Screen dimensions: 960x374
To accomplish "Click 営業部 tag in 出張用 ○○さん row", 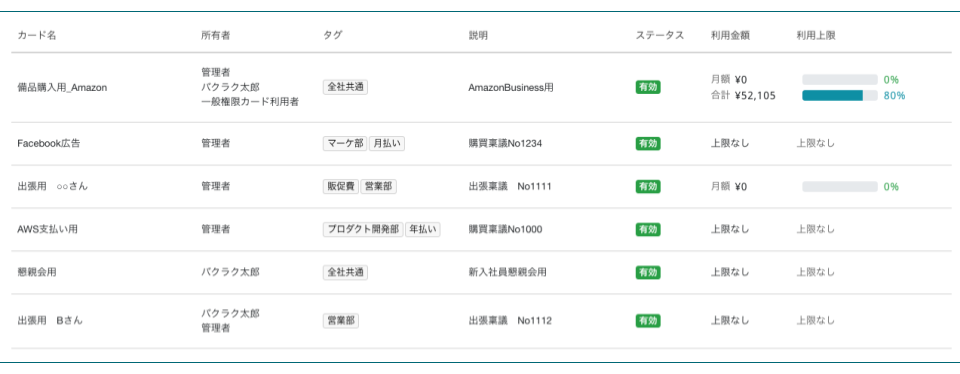I will tap(378, 187).
